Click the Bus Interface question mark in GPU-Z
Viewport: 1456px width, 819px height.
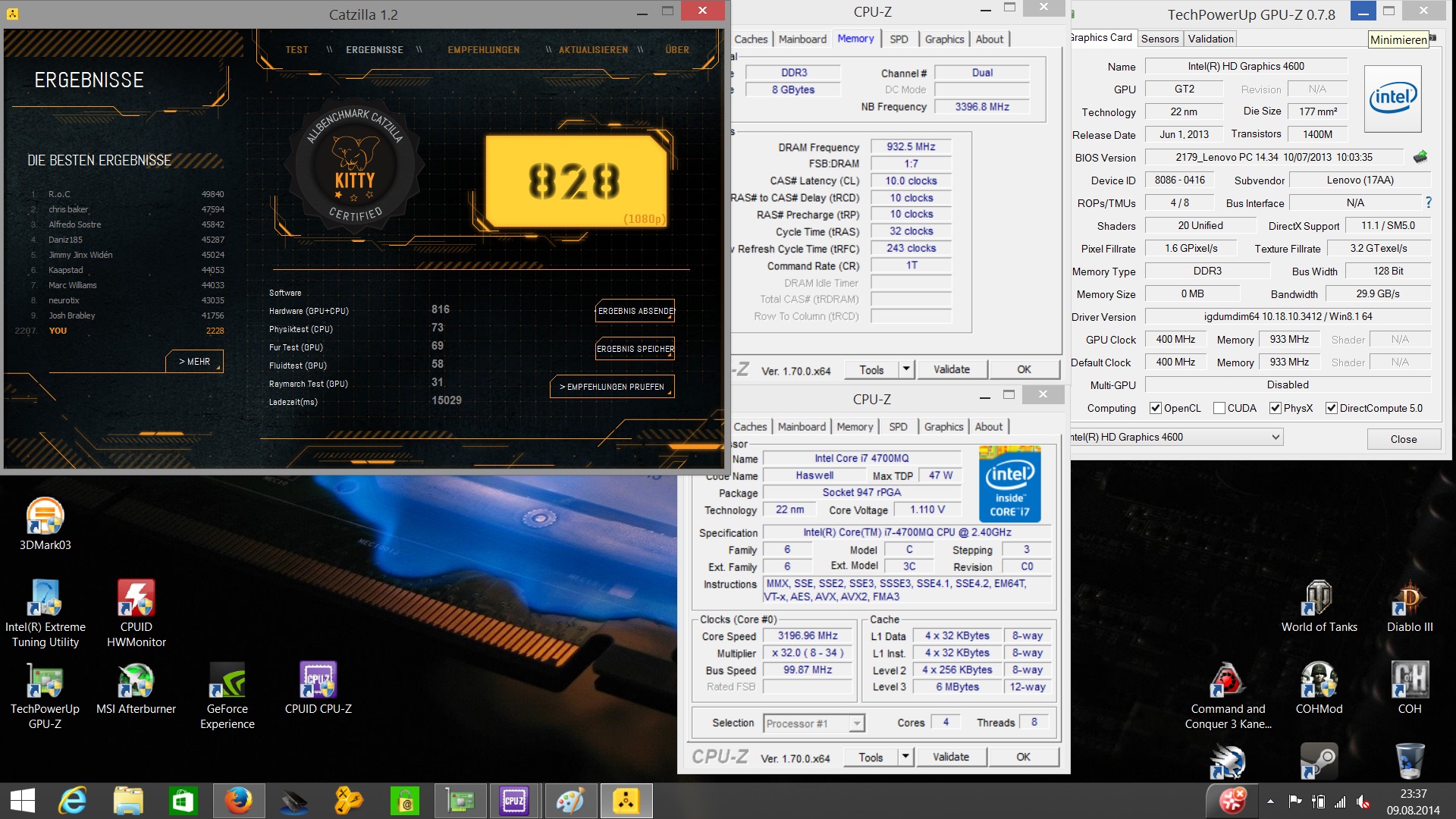coord(1429,202)
